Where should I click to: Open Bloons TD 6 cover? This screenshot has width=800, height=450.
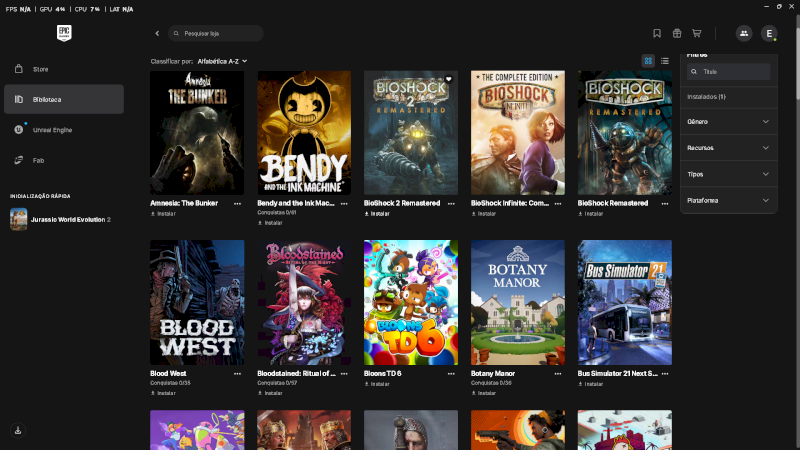(x=411, y=303)
